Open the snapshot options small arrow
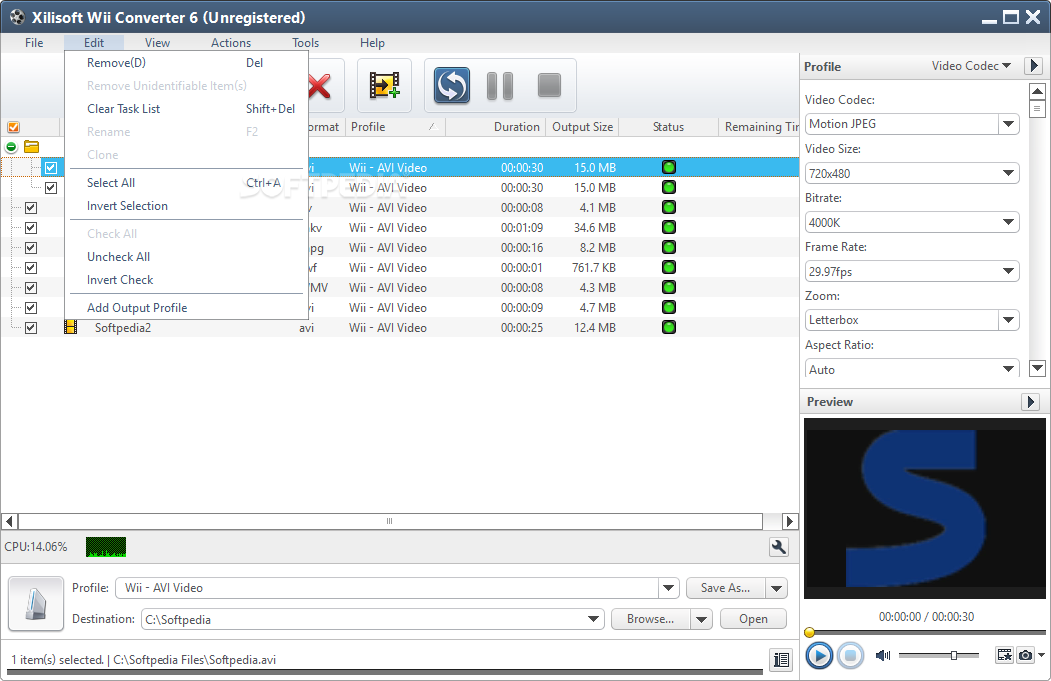This screenshot has height=681, width=1051. pos(1041,655)
